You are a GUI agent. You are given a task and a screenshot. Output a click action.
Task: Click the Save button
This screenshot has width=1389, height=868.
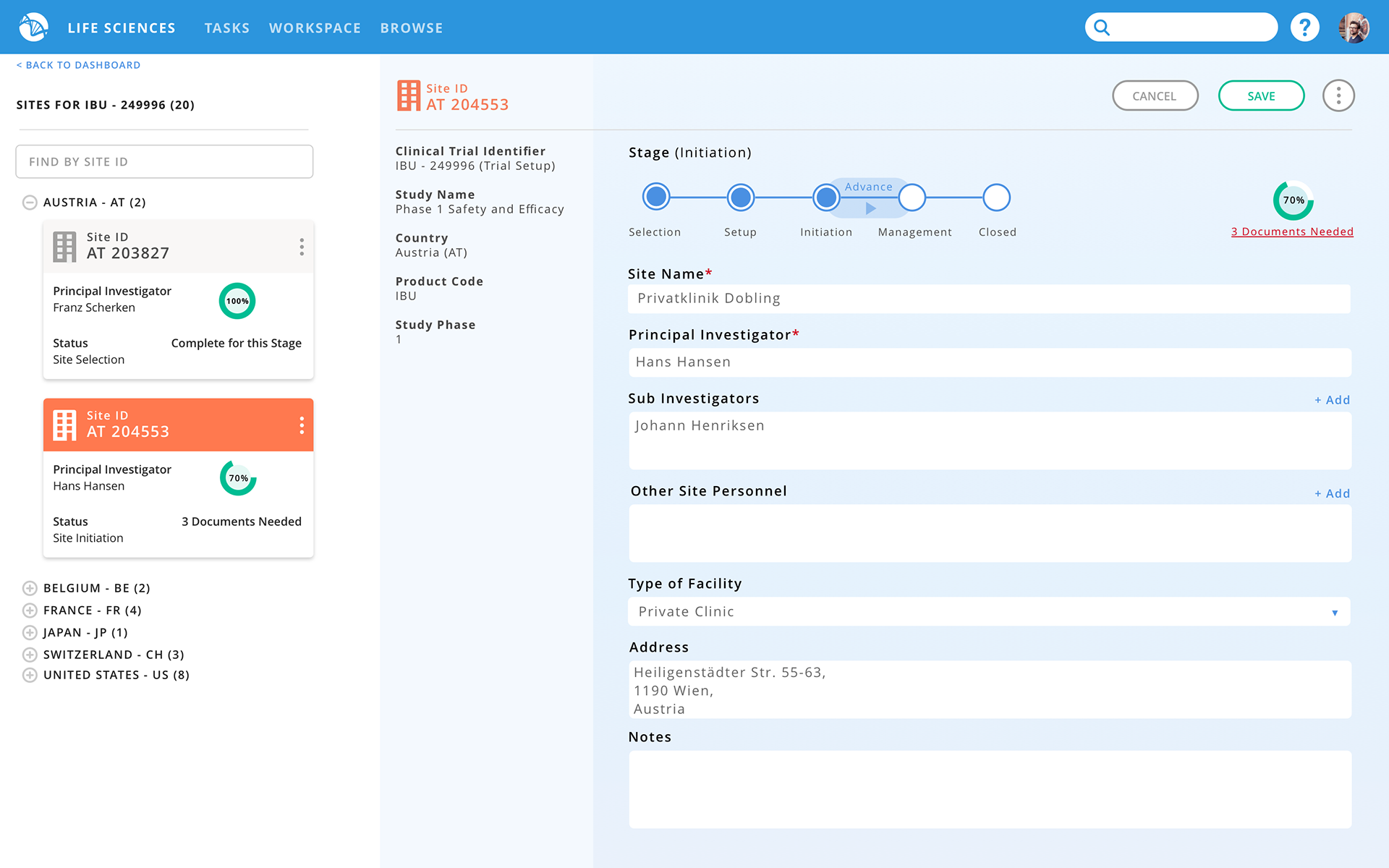pyautogui.click(x=1261, y=95)
